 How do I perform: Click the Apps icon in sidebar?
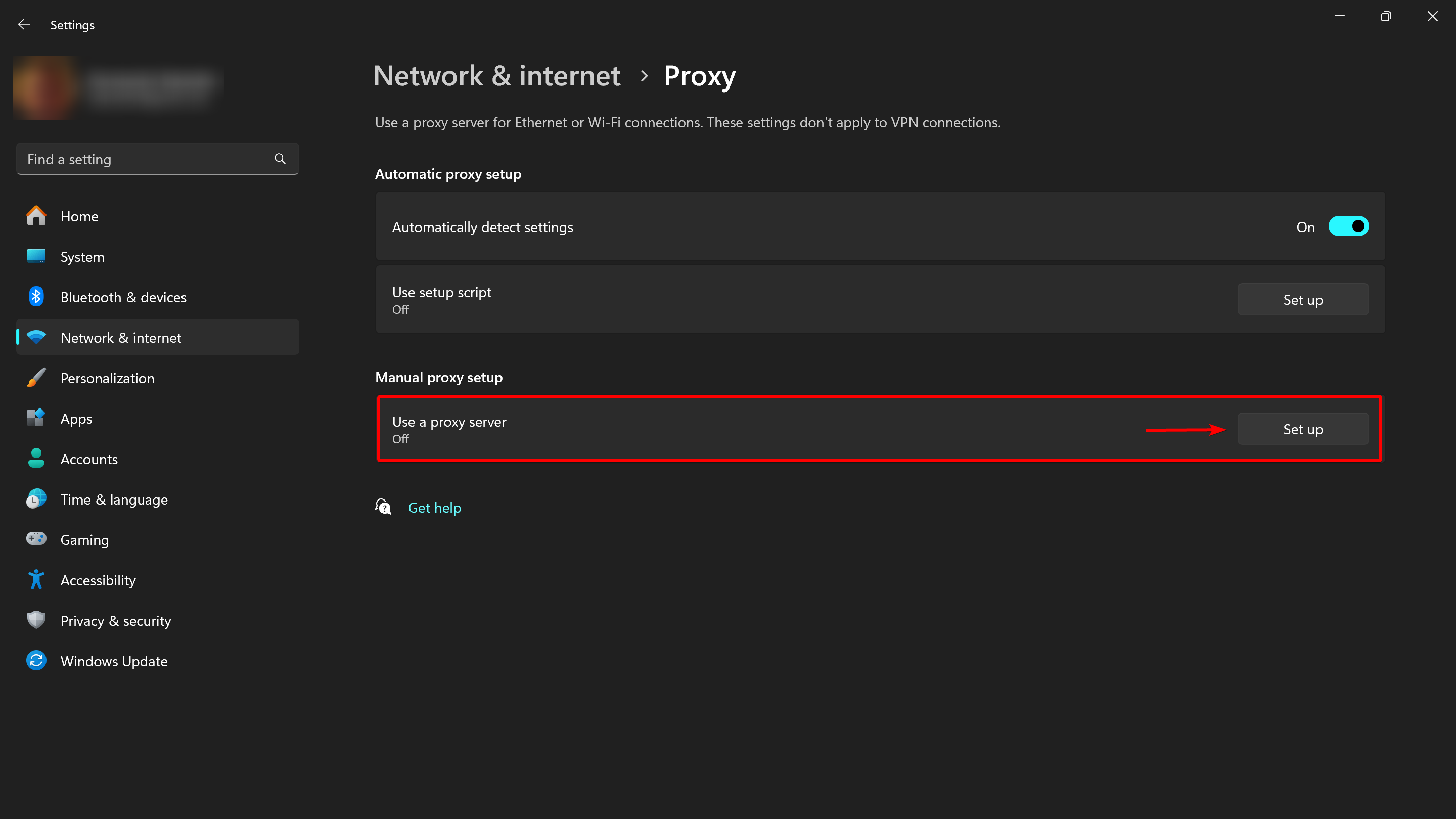click(36, 418)
